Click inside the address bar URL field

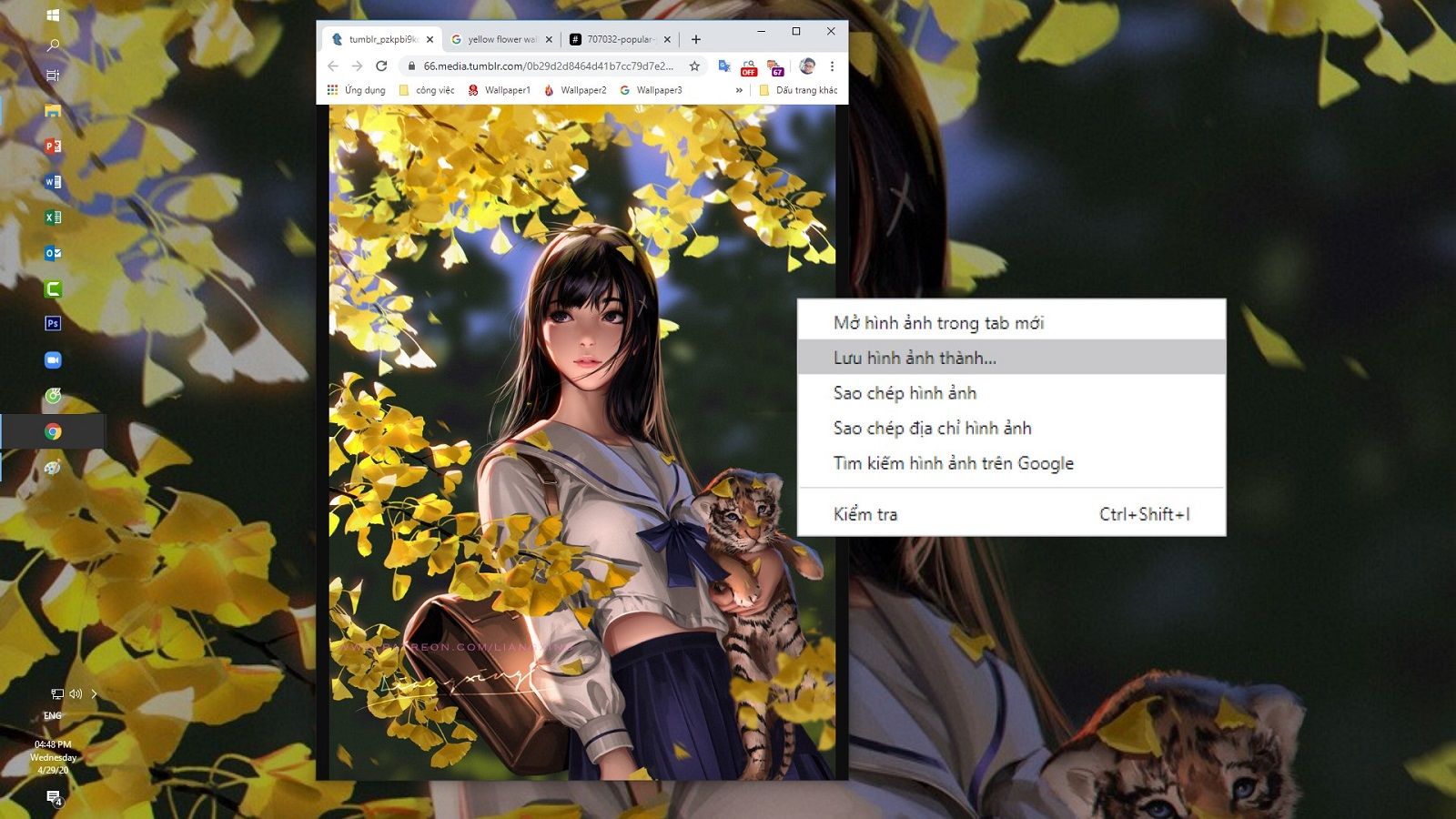pos(546,66)
